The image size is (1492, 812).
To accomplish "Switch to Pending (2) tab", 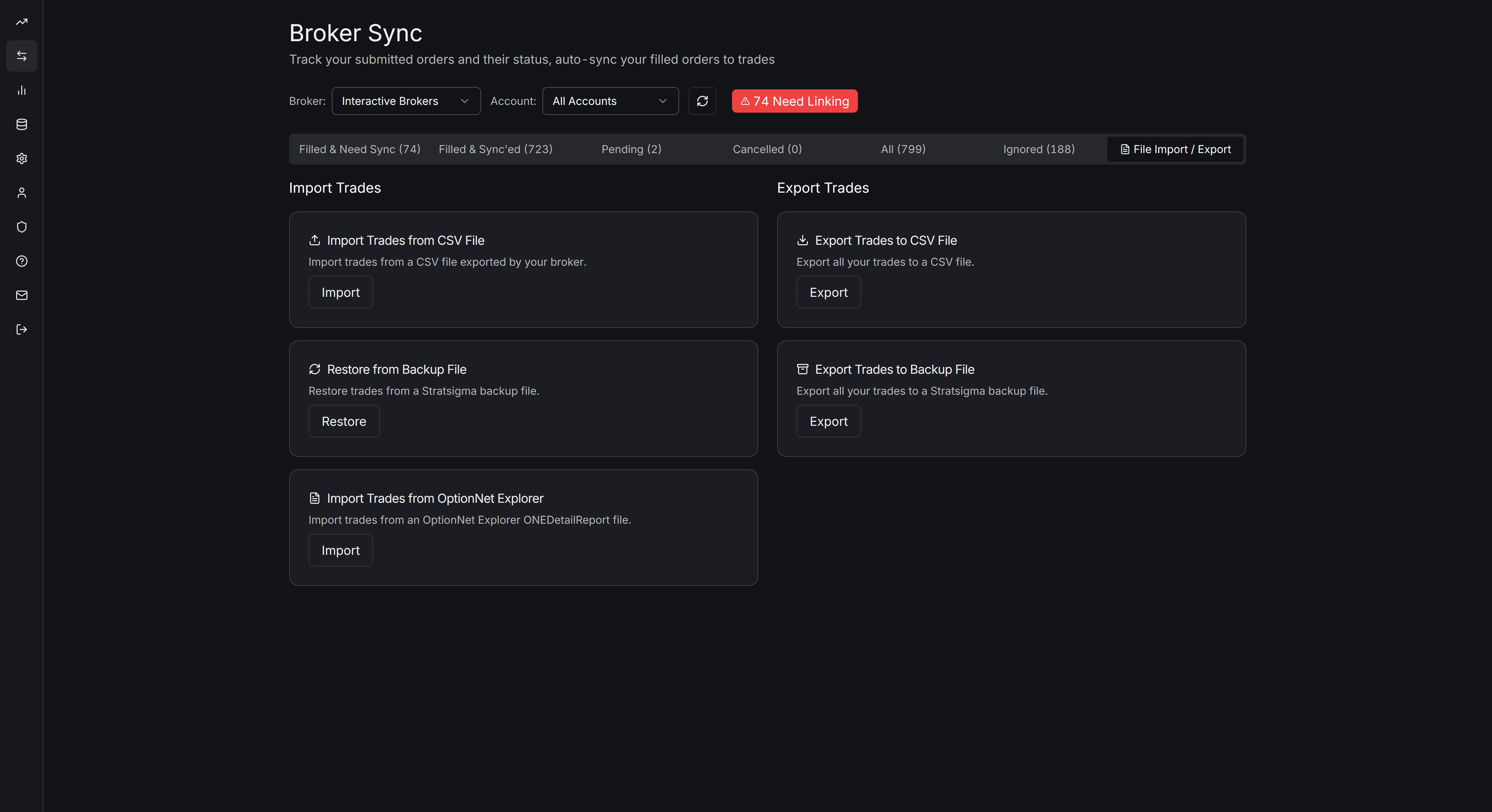I will click(631, 149).
